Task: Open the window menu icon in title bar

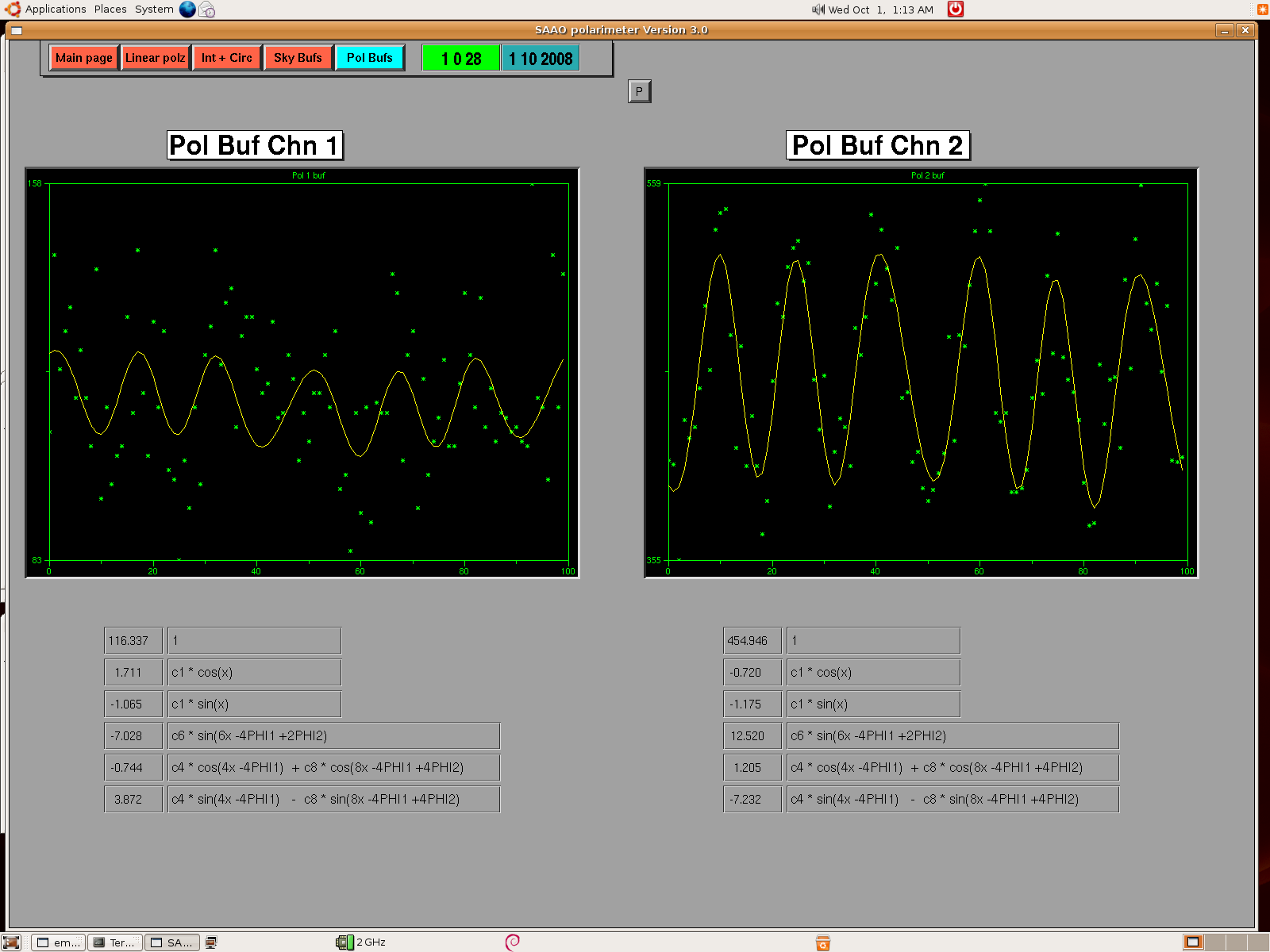Action: [16, 30]
